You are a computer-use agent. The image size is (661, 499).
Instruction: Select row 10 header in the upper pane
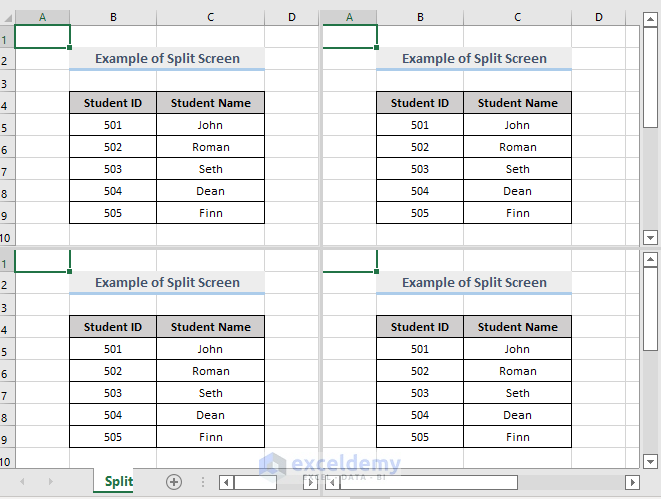click(7, 235)
